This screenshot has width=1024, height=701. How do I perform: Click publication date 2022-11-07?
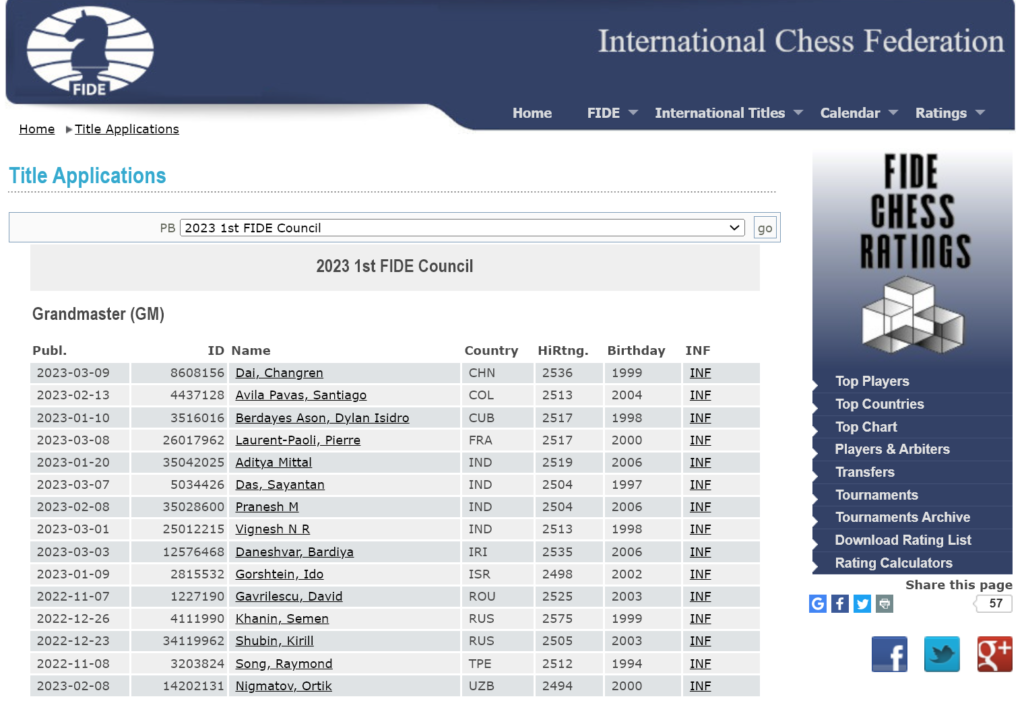coord(73,596)
